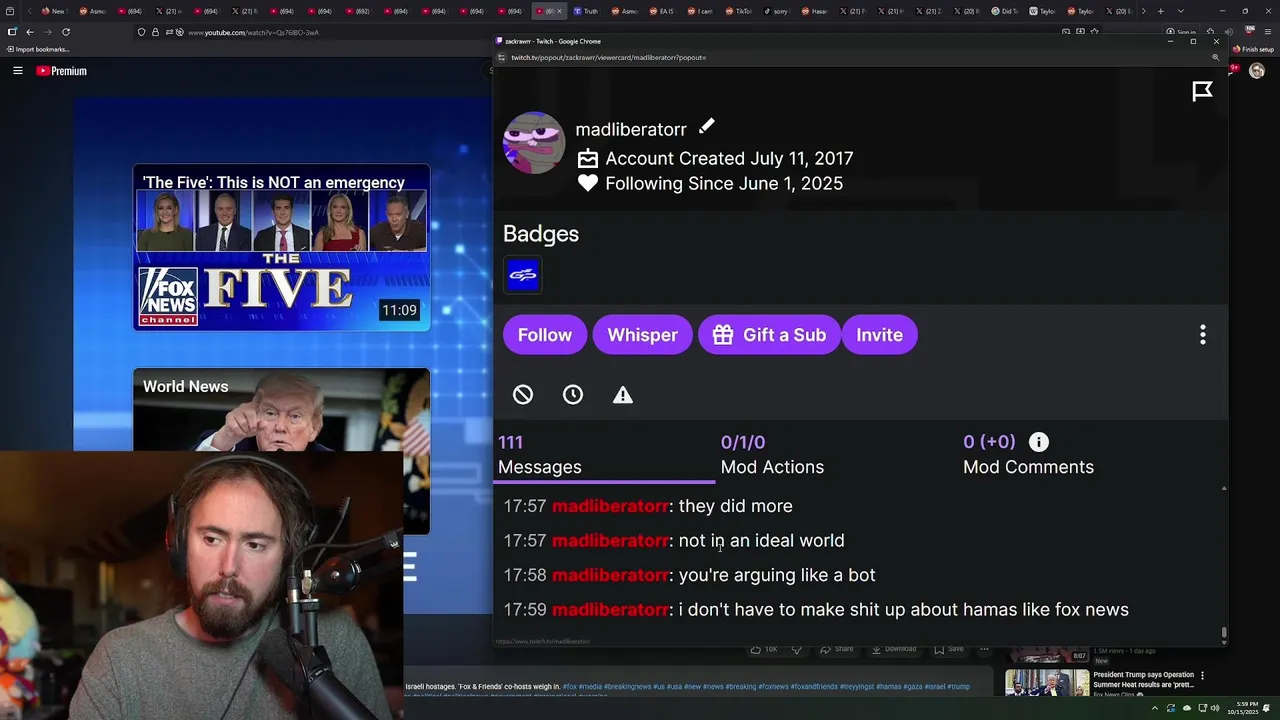Image resolution: width=1280 pixels, height=720 pixels.
Task: Click the Share button under video
Action: (x=836, y=649)
